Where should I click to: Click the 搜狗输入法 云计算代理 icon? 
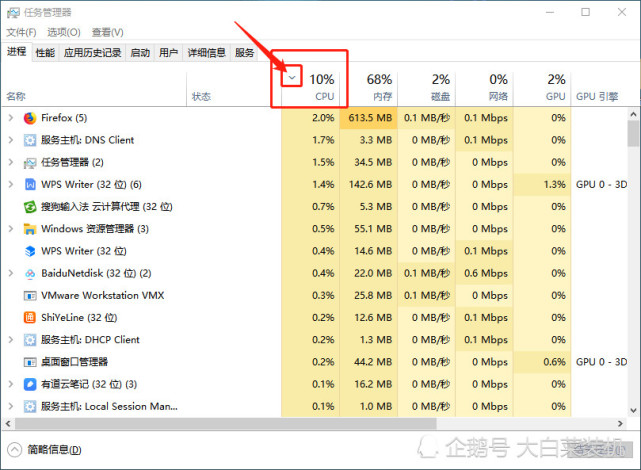[30, 207]
